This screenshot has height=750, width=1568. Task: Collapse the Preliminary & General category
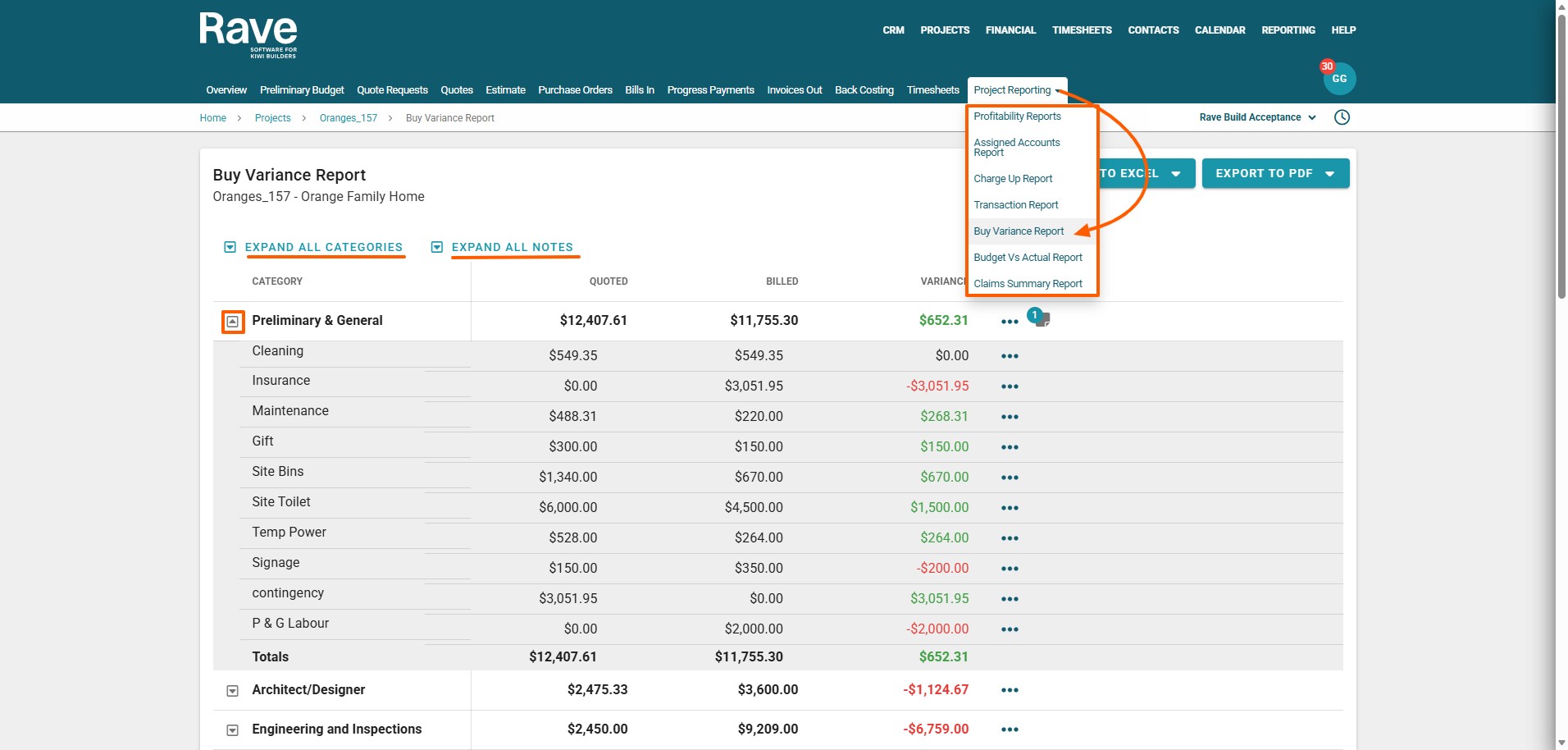[233, 322]
